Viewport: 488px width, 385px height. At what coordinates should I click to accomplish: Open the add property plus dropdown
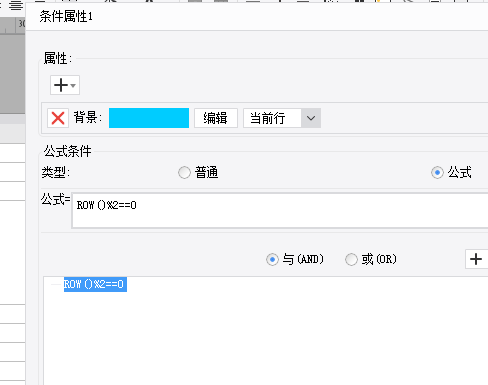point(65,85)
